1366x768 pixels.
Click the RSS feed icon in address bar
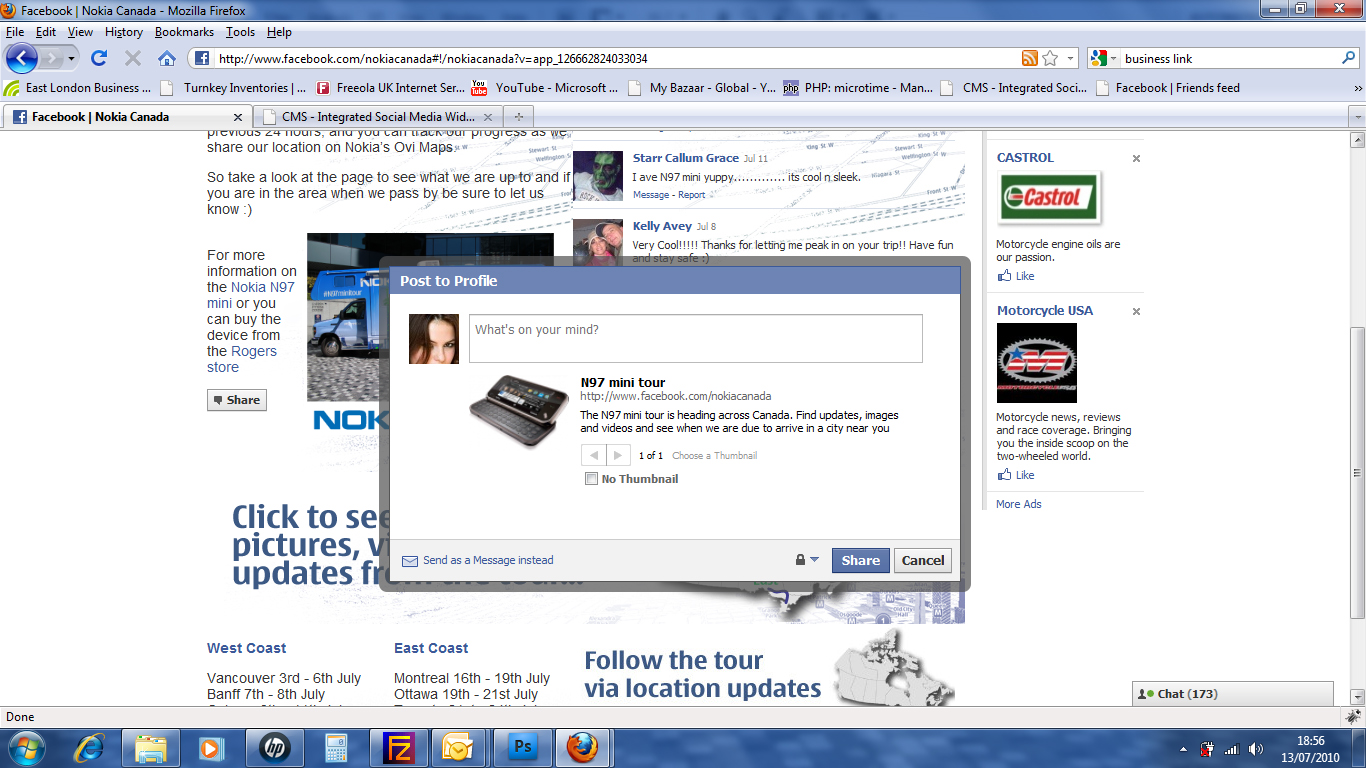click(1029, 58)
